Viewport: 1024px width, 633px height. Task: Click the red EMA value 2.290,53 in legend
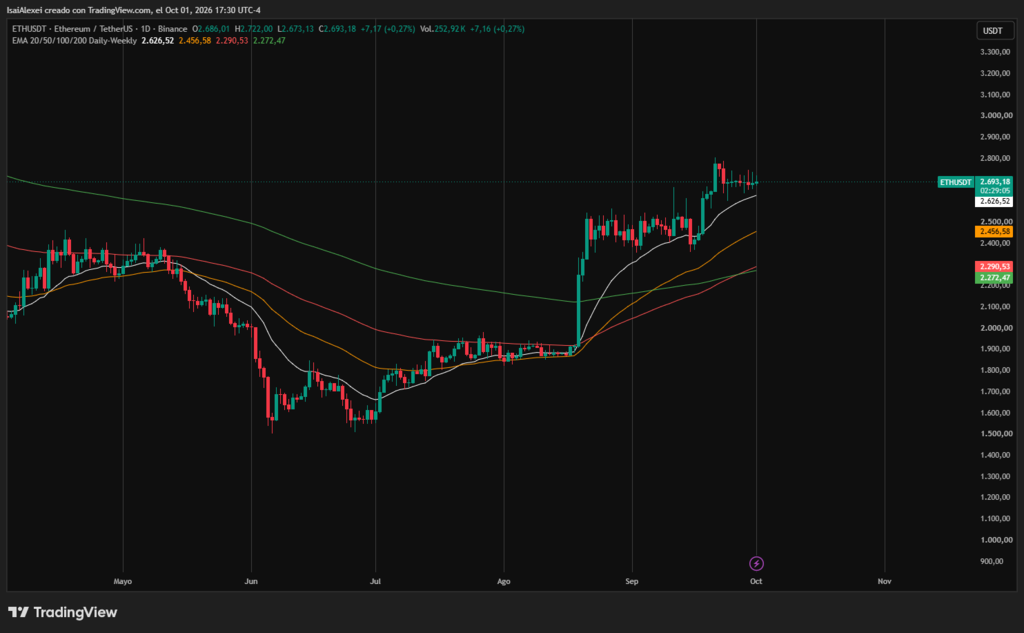232,41
